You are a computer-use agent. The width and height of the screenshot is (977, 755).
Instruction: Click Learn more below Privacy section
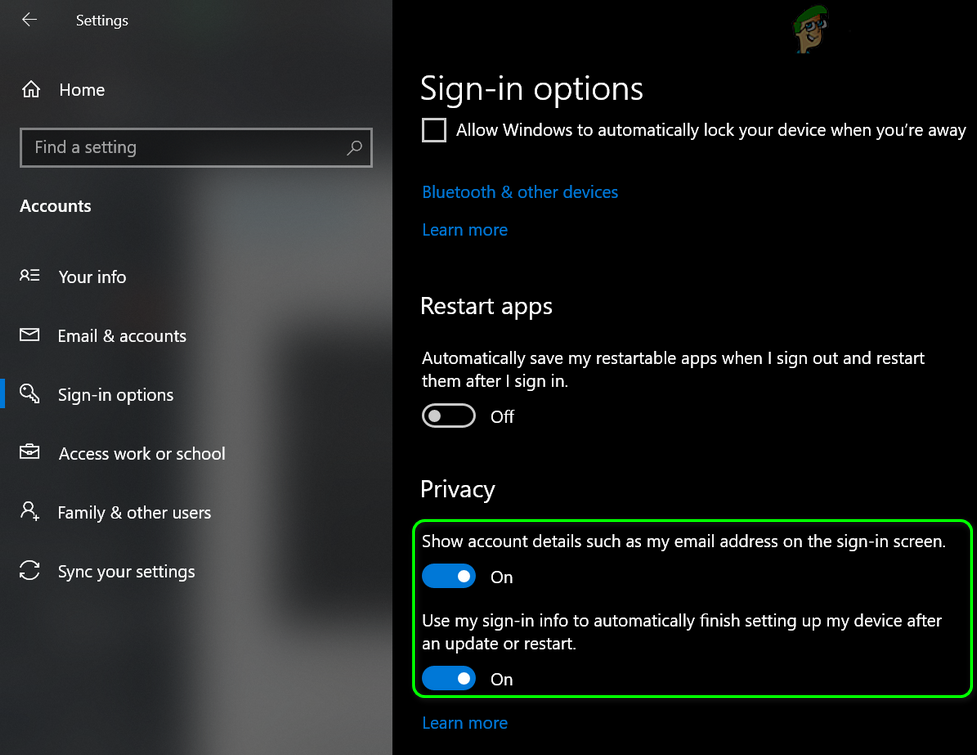click(465, 723)
